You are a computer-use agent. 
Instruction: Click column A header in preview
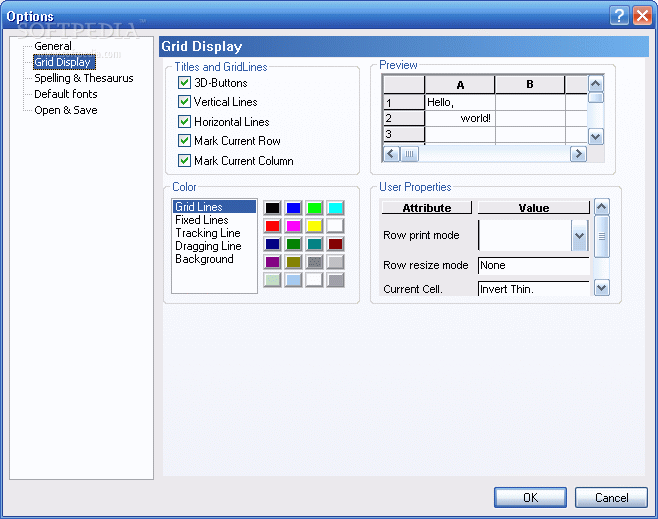click(x=460, y=84)
